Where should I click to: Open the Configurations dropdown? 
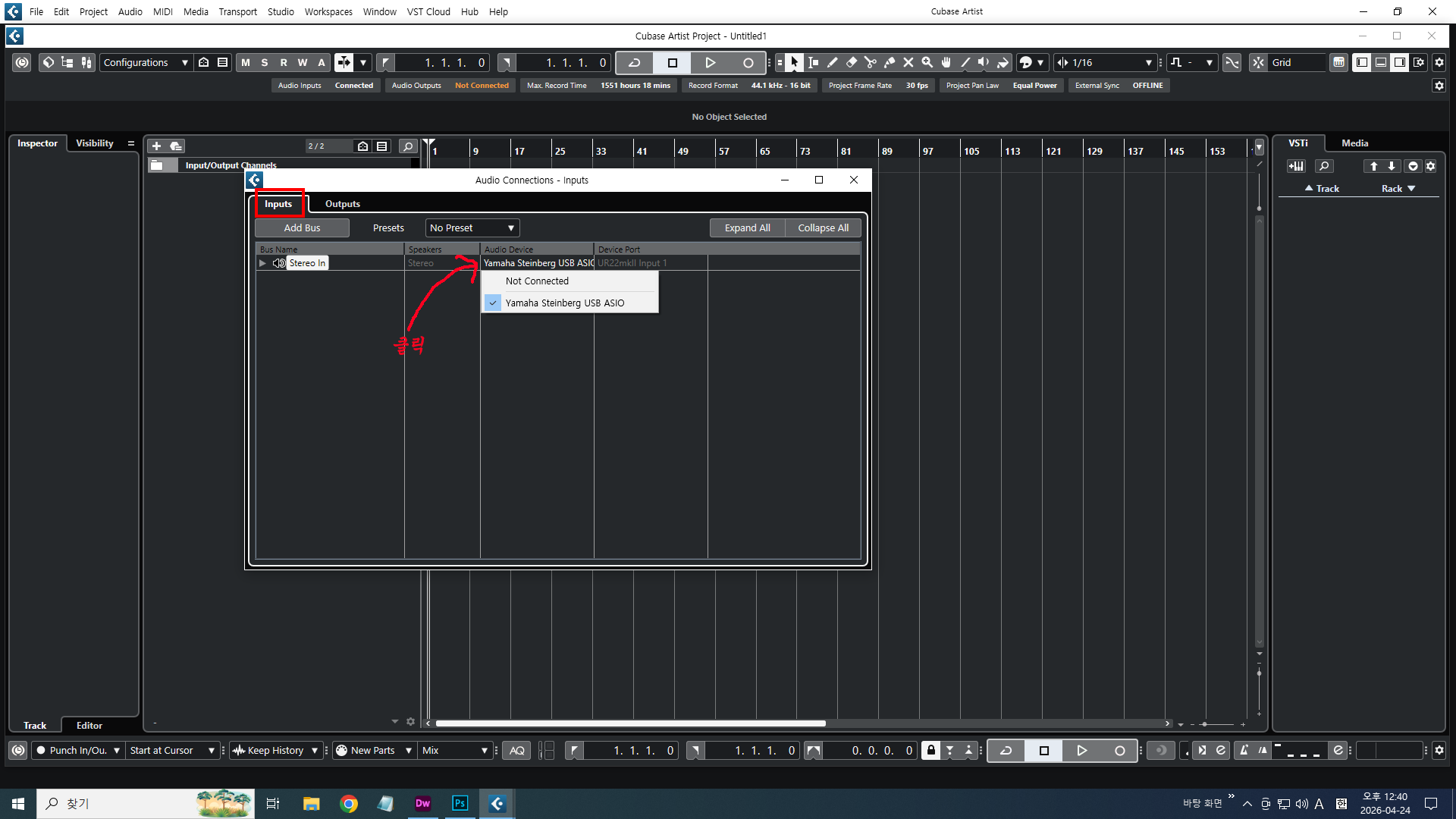145,62
